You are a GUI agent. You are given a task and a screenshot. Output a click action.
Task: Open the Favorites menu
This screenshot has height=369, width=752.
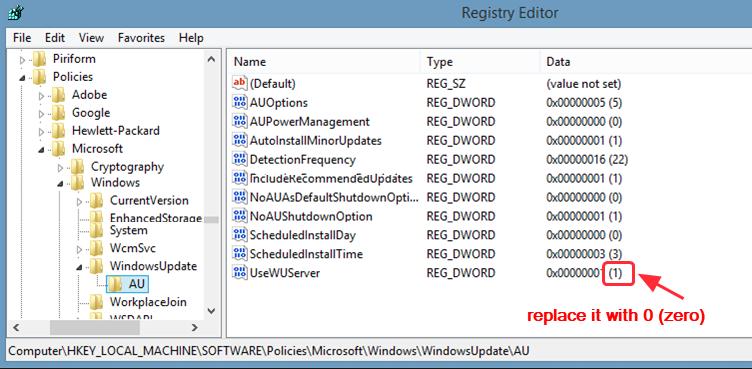[141, 38]
